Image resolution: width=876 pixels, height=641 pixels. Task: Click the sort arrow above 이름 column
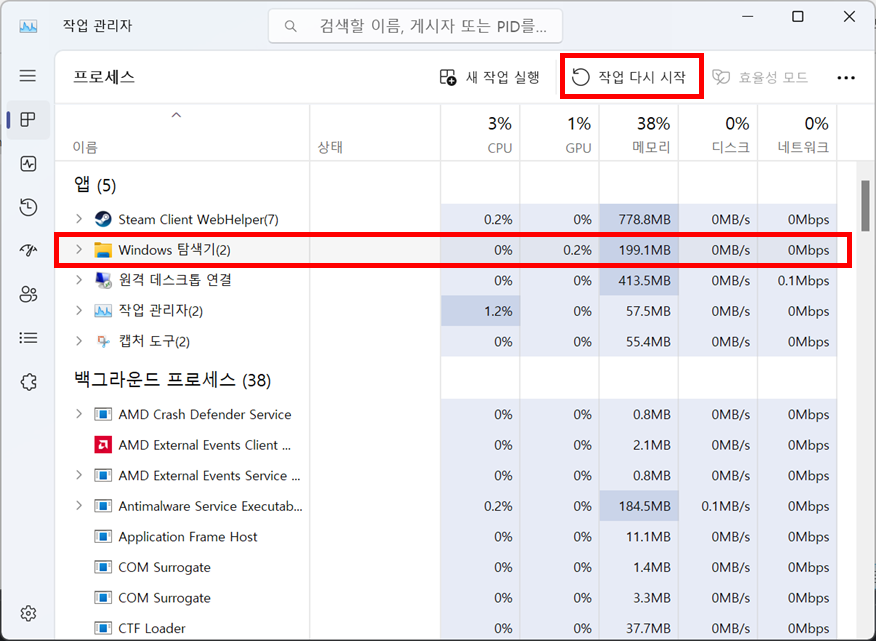[177, 115]
